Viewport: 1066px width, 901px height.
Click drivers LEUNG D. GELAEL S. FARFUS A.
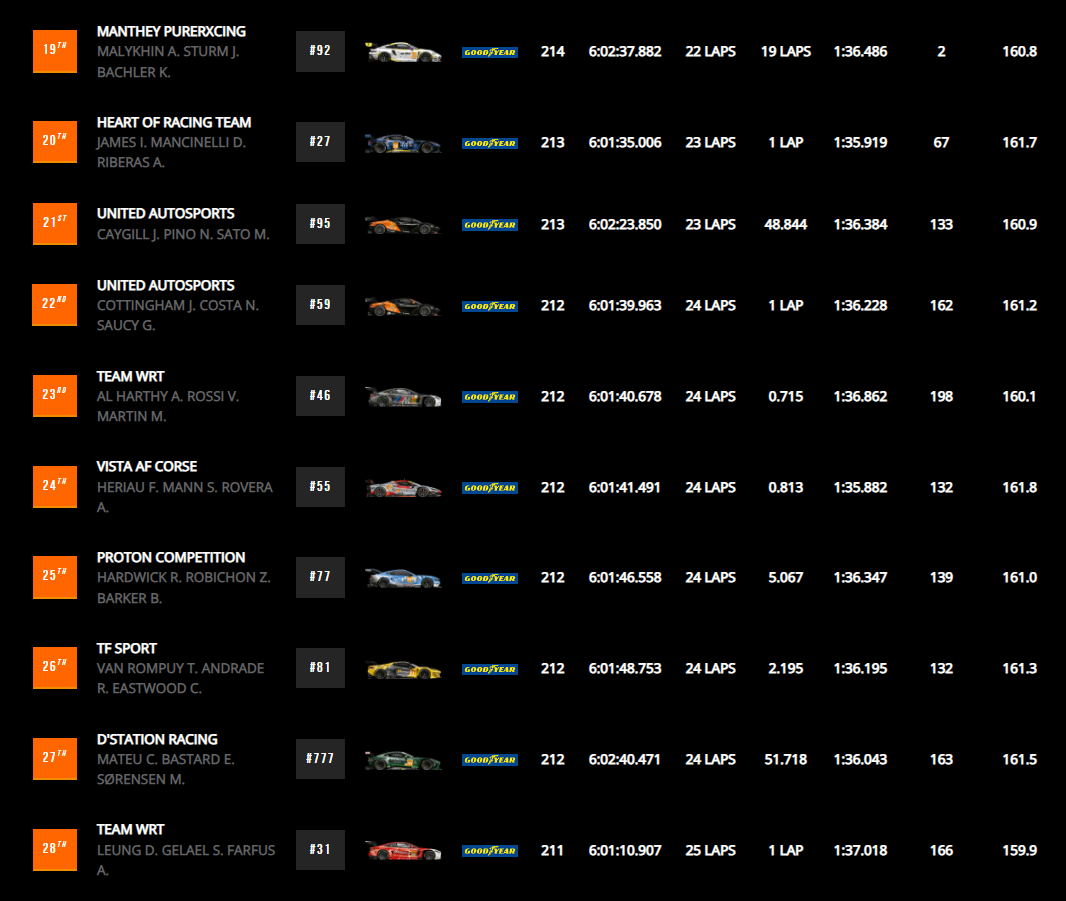point(186,860)
